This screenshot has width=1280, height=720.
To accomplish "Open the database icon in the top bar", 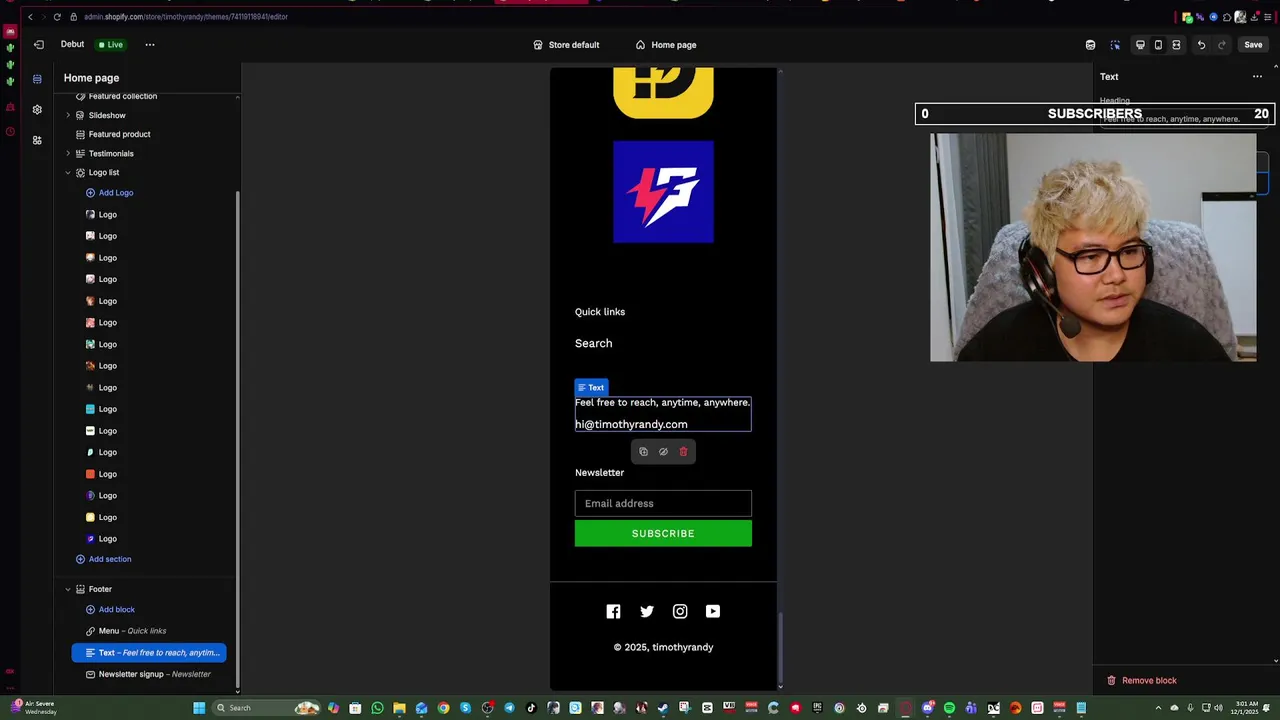I will point(1090,45).
